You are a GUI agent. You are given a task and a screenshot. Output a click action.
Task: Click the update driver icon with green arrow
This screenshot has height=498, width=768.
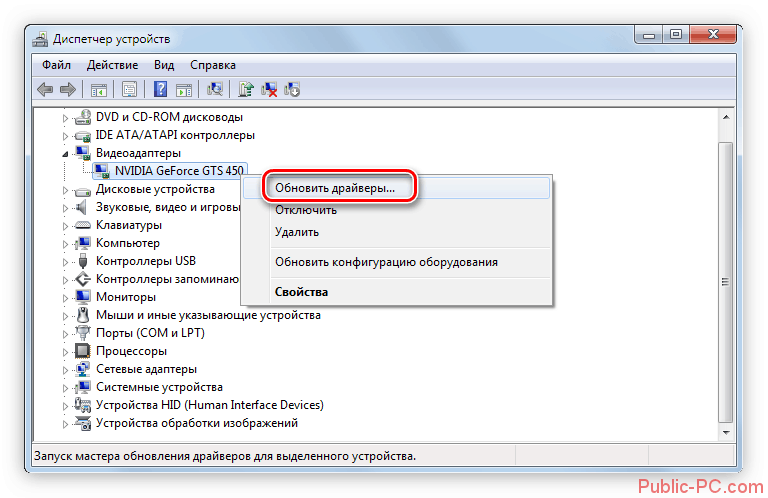(246, 89)
